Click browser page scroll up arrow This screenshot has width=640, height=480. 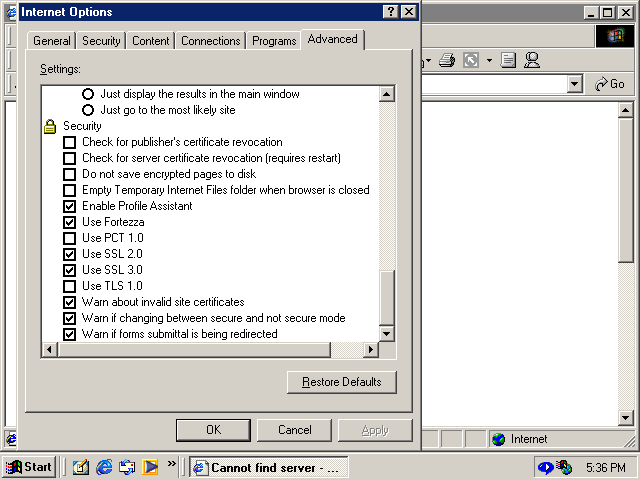(x=625, y=110)
